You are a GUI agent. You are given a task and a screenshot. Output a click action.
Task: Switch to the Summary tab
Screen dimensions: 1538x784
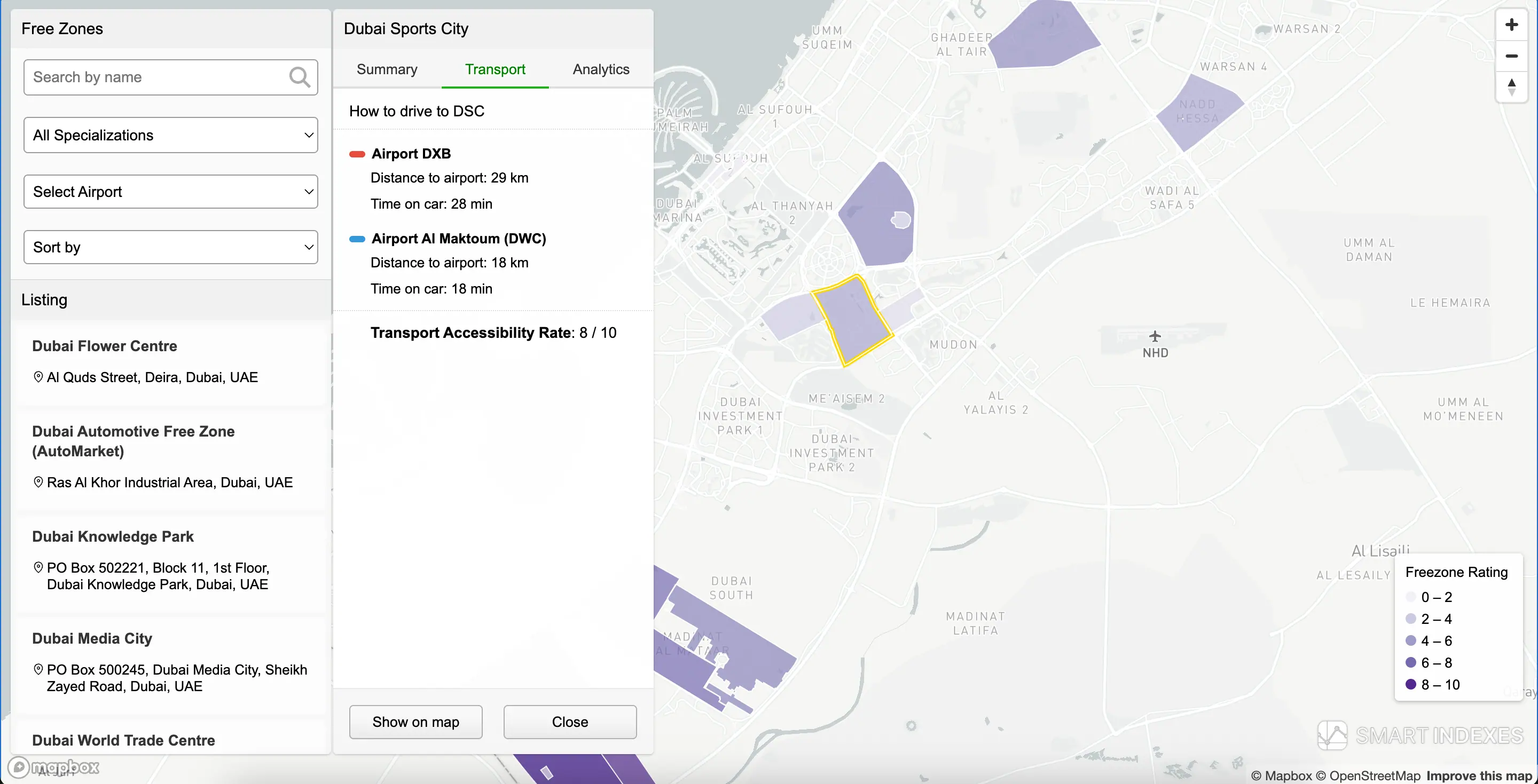[387, 69]
